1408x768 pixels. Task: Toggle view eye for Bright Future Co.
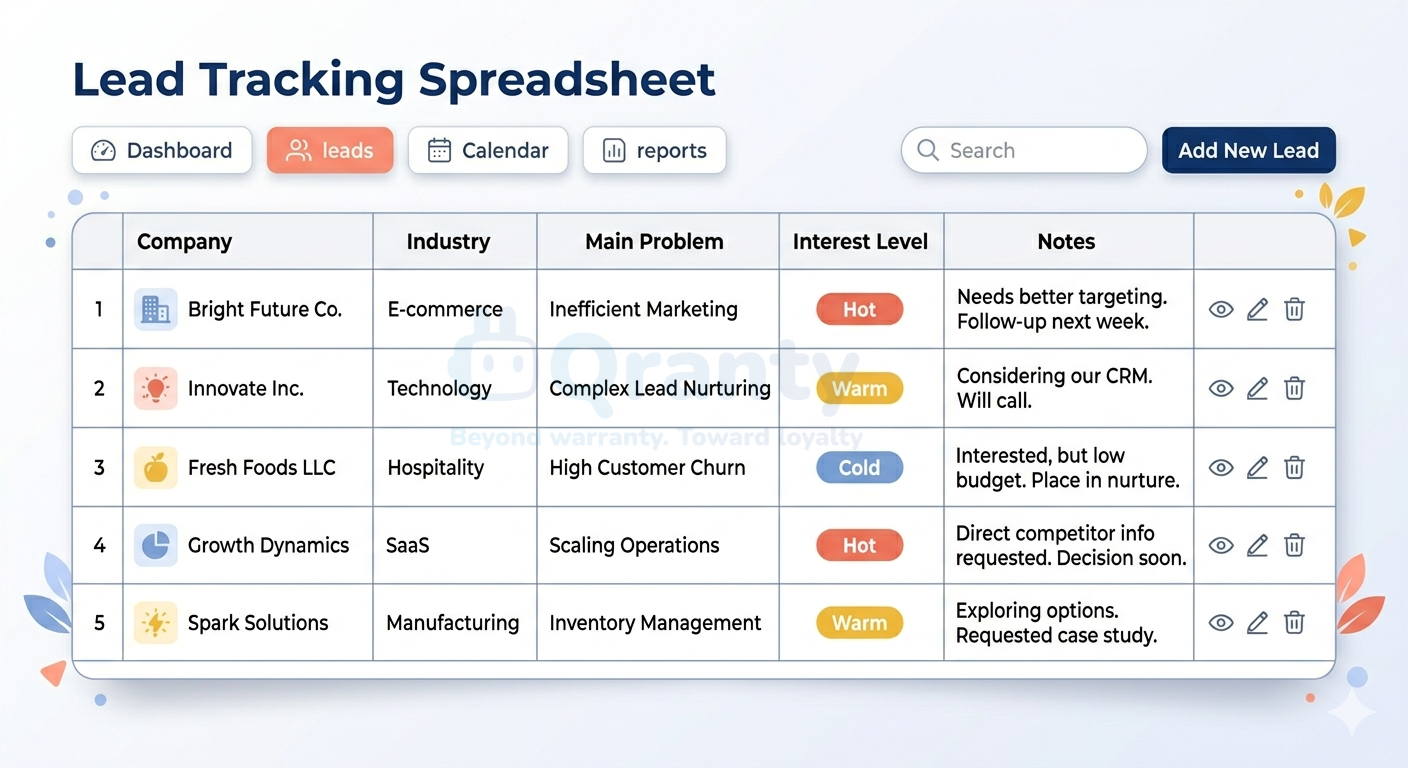(1221, 309)
